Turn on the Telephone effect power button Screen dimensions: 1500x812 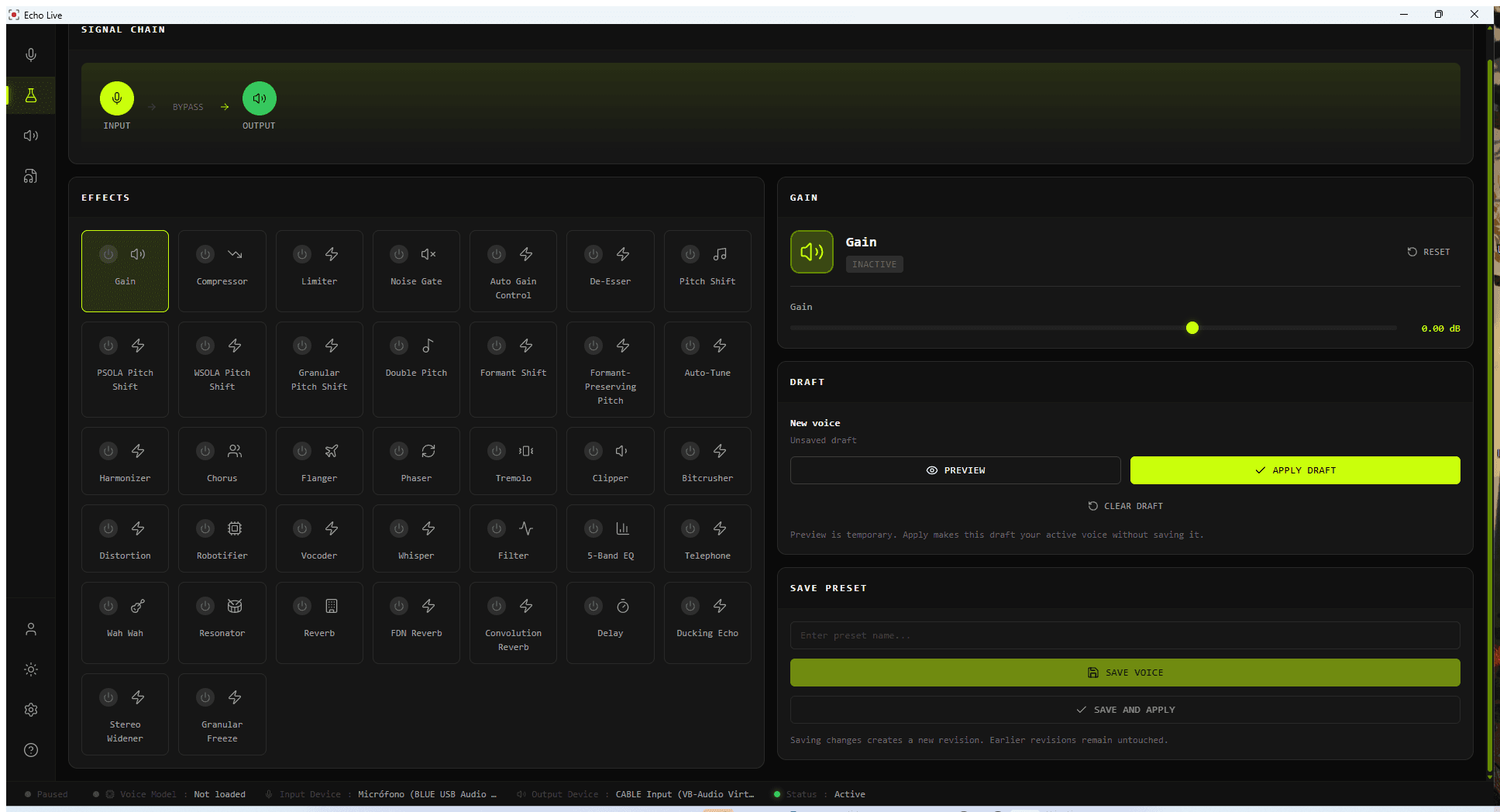click(690, 528)
